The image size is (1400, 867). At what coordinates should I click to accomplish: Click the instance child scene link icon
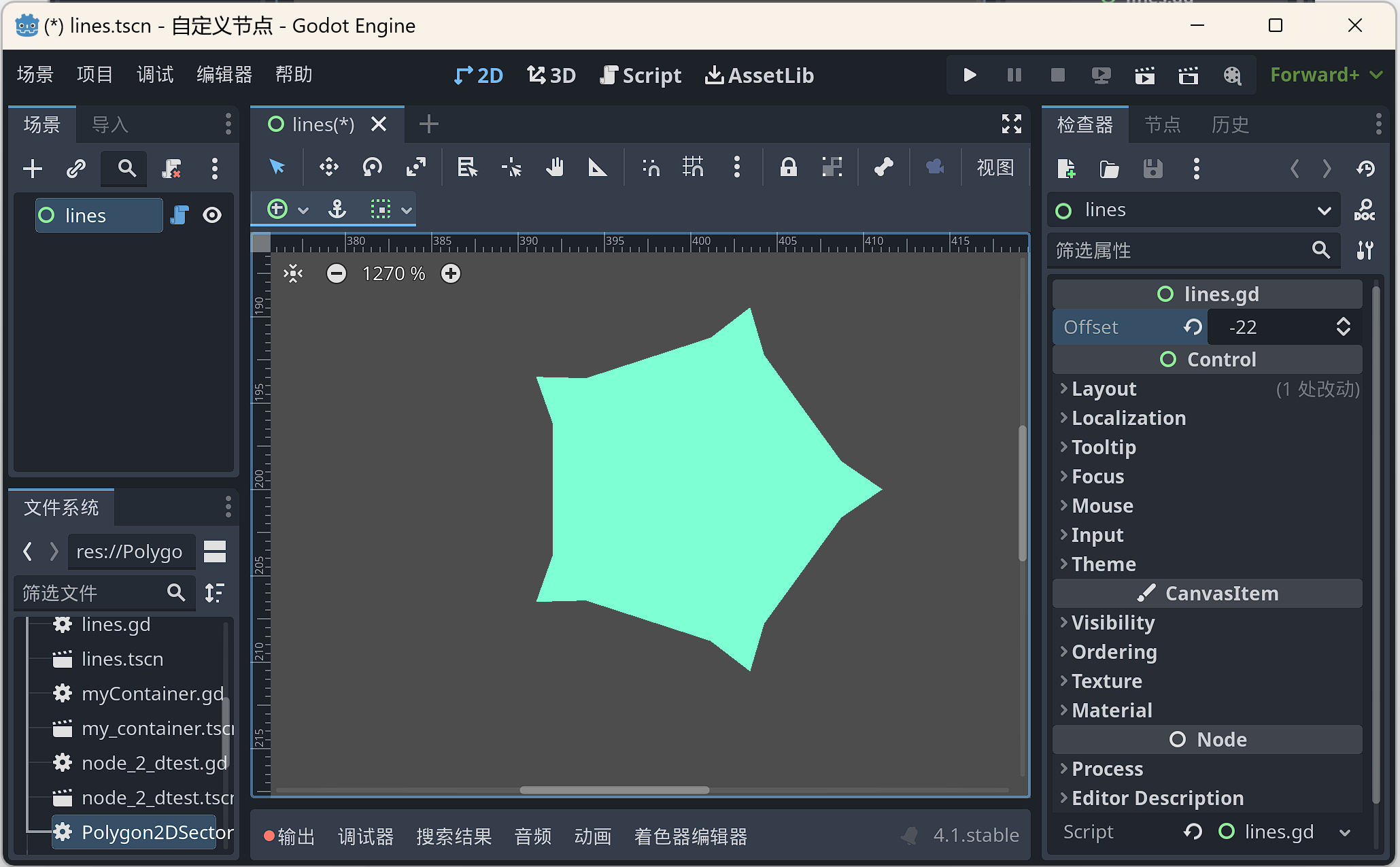pyautogui.click(x=75, y=169)
